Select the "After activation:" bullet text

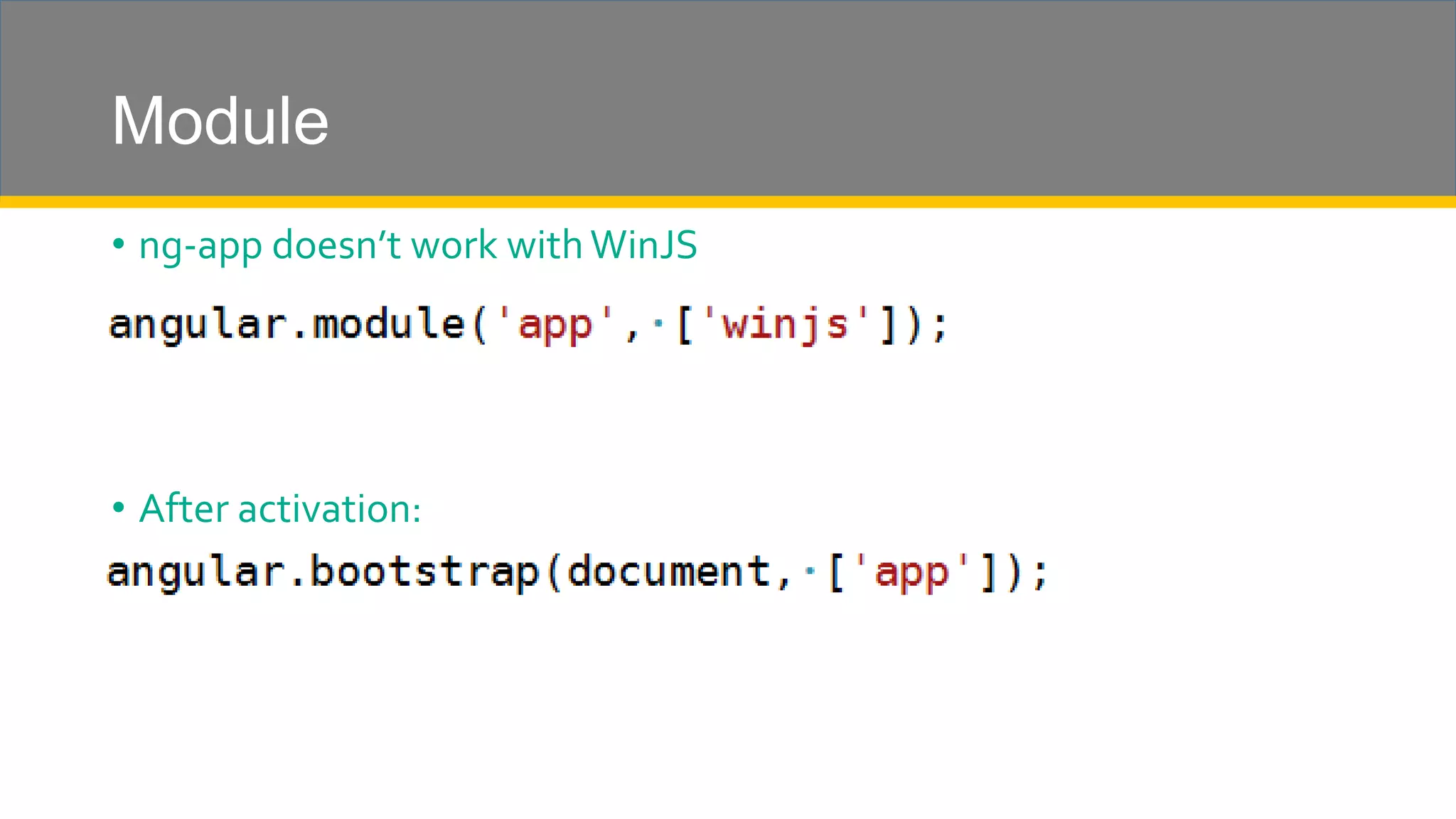pyautogui.click(x=280, y=509)
